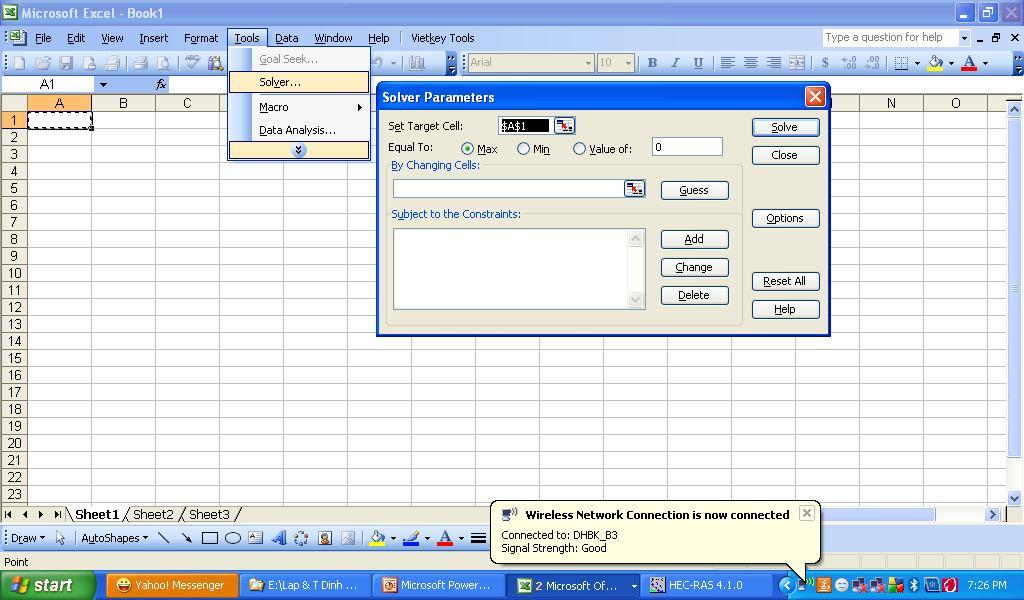1024x600 pixels.
Task: Click the Insert Clip Art icon
Action: click(325, 538)
